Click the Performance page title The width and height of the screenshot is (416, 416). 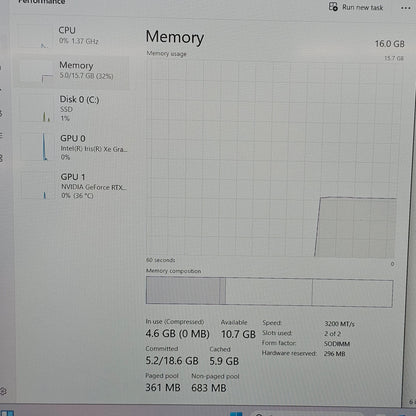(x=41, y=2)
